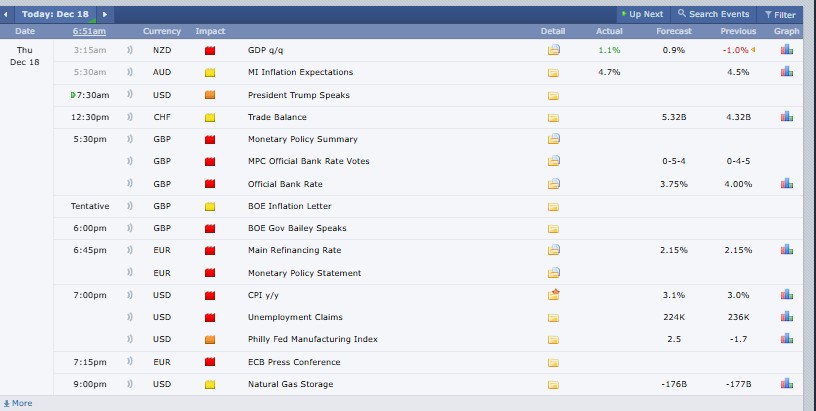
Task: Go to previous day arrow
Action: 8,15
